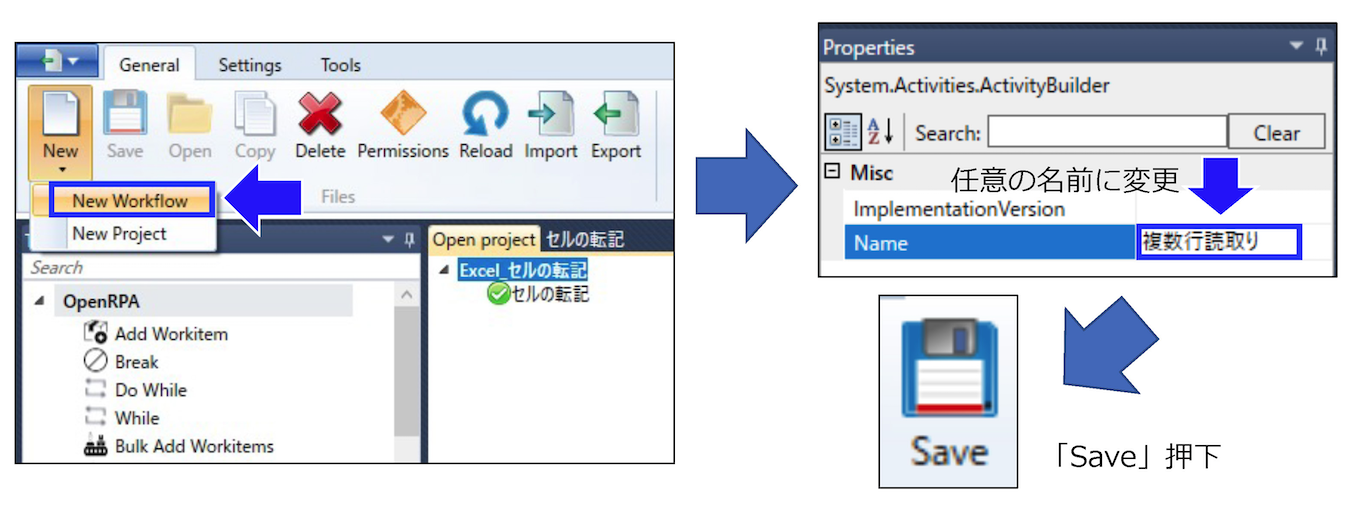1357x508 pixels.
Task: Click the red Delete icon
Action: [320, 114]
